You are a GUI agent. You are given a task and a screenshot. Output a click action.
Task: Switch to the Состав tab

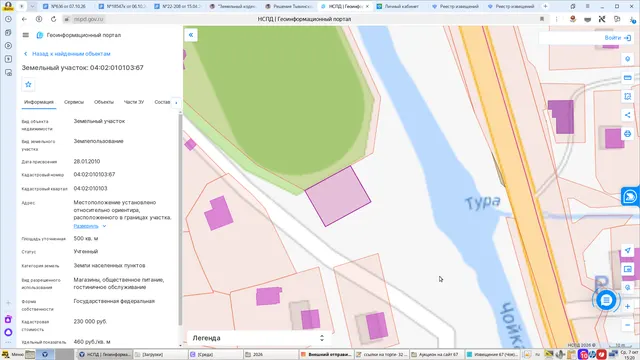[162, 102]
